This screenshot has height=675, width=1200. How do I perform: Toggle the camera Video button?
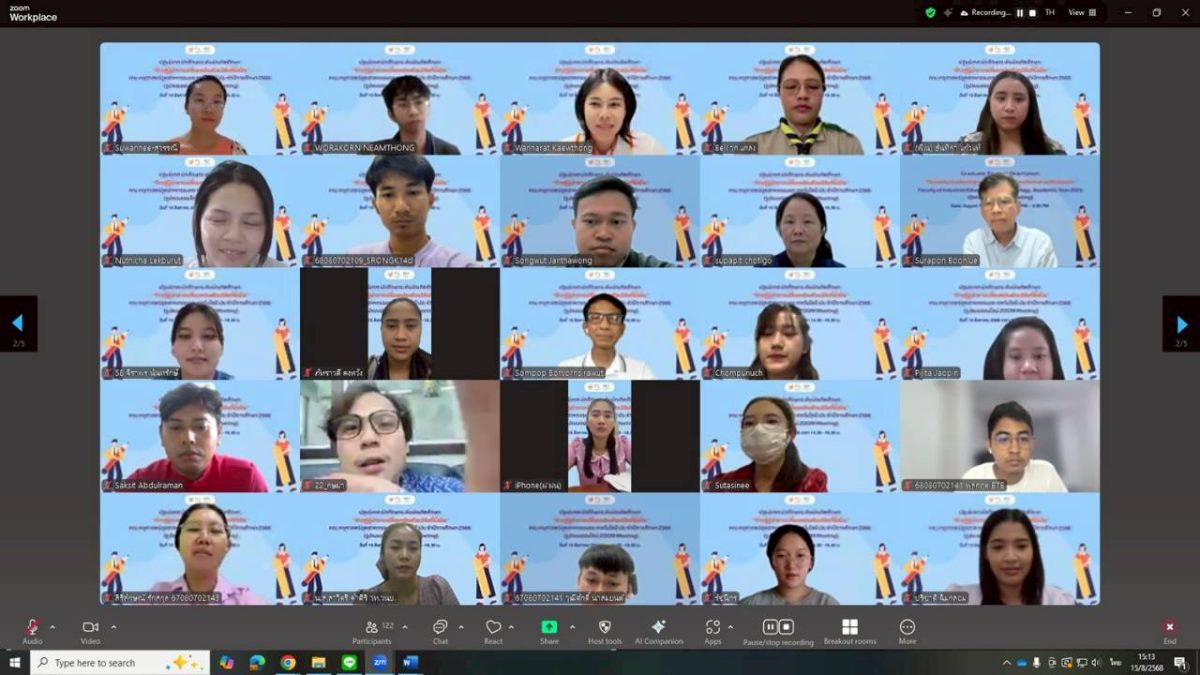pyautogui.click(x=90, y=627)
